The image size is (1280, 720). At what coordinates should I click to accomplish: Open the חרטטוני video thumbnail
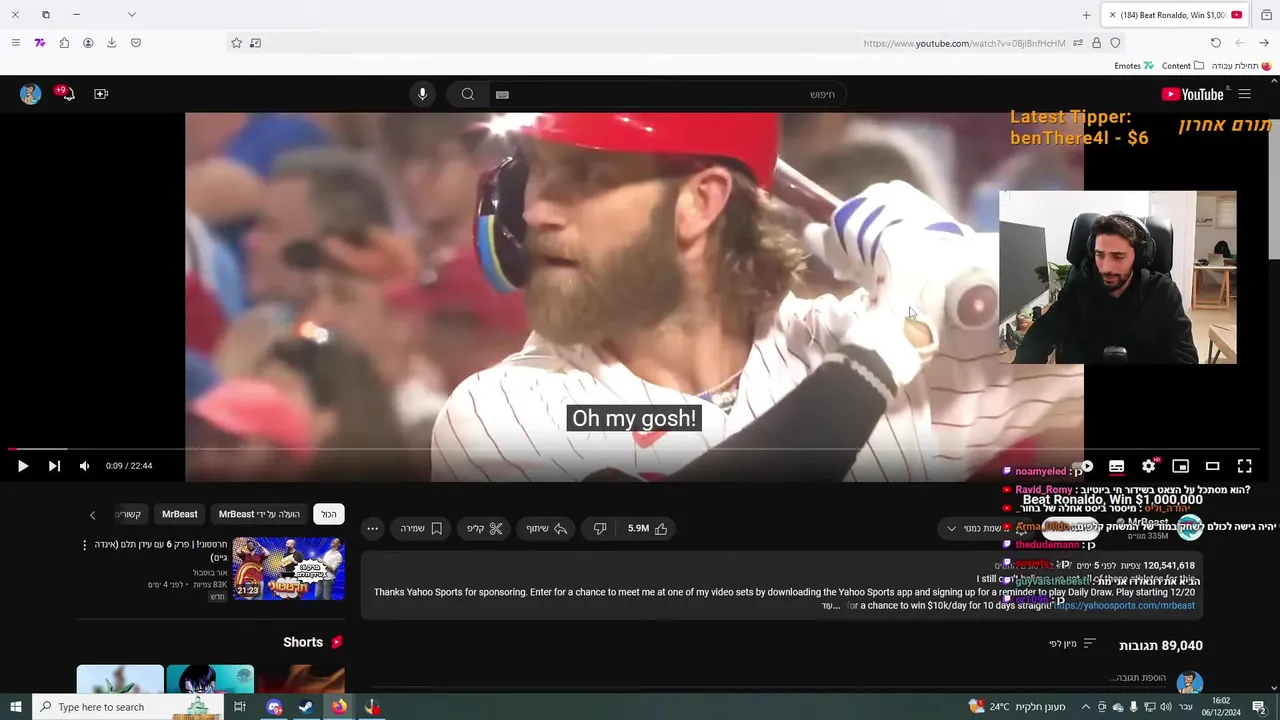pos(288,569)
